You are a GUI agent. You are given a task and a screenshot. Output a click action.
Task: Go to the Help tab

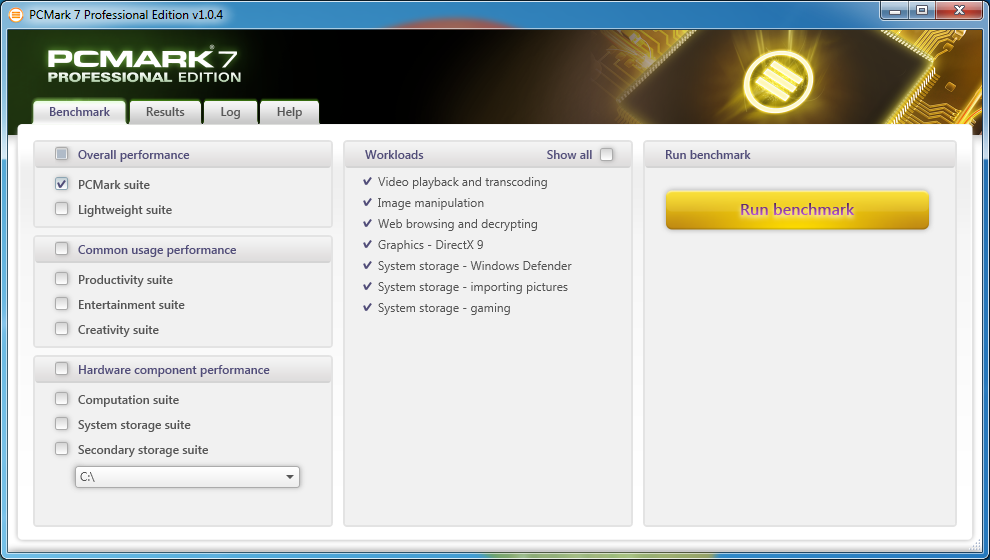pyautogui.click(x=289, y=112)
